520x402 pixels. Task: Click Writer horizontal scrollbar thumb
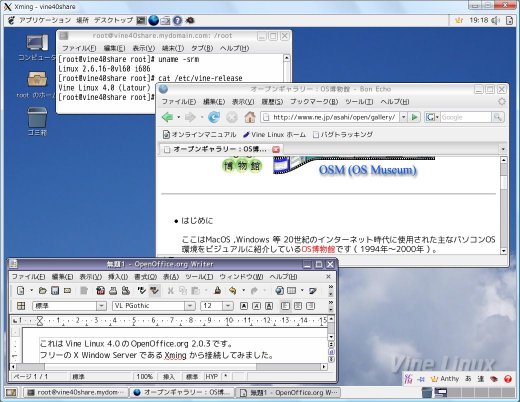coord(151,367)
